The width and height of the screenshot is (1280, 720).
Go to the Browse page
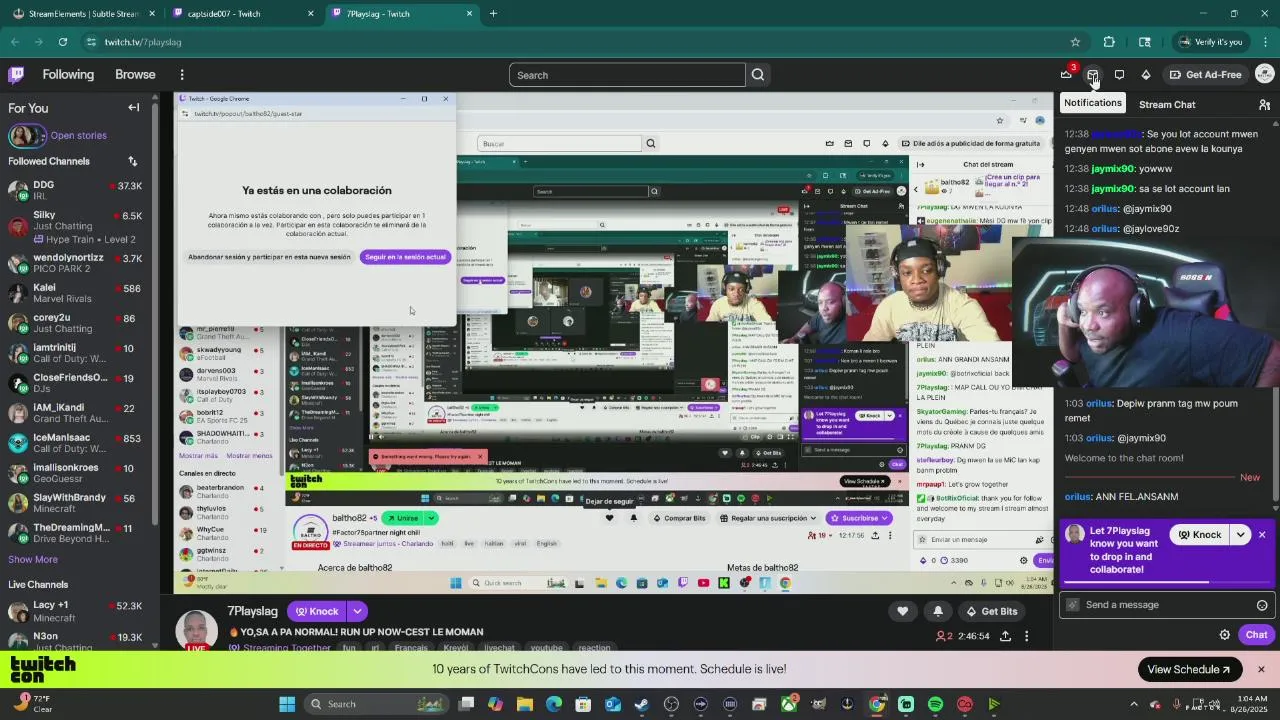[135, 75]
